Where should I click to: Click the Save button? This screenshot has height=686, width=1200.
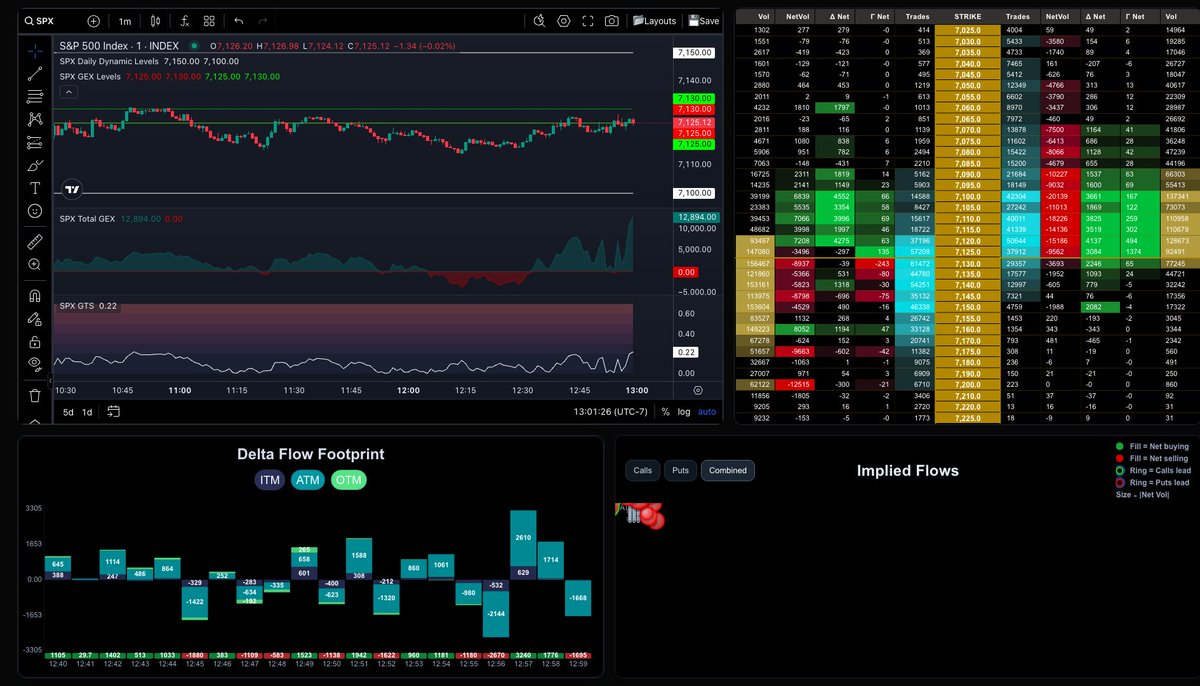703,20
